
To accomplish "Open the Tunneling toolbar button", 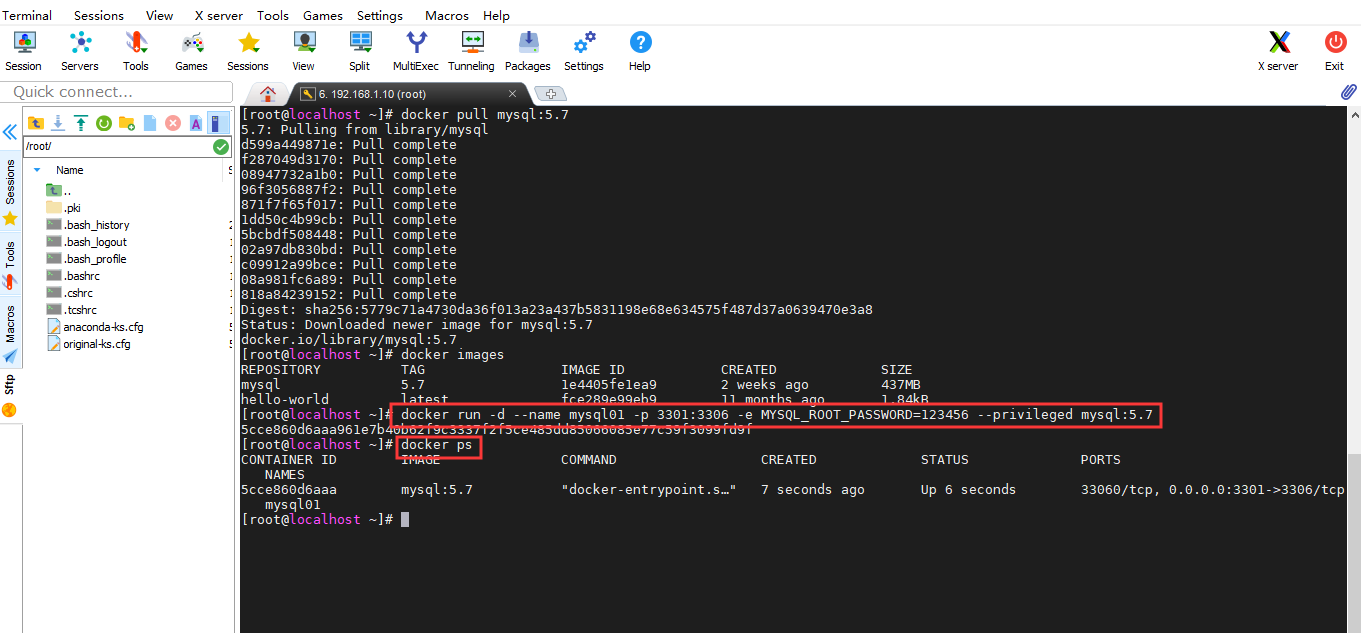I will click(x=471, y=51).
